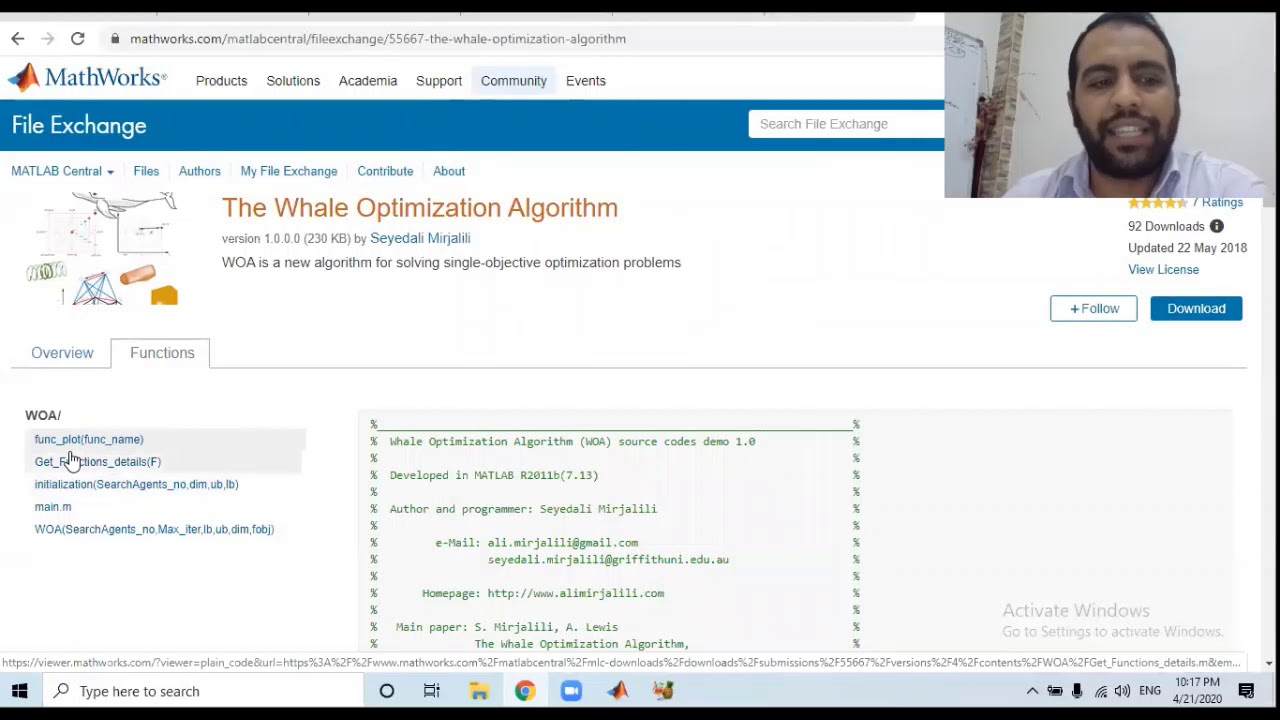Open the Events menu
This screenshot has height=720, width=1280.
coord(586,81)
